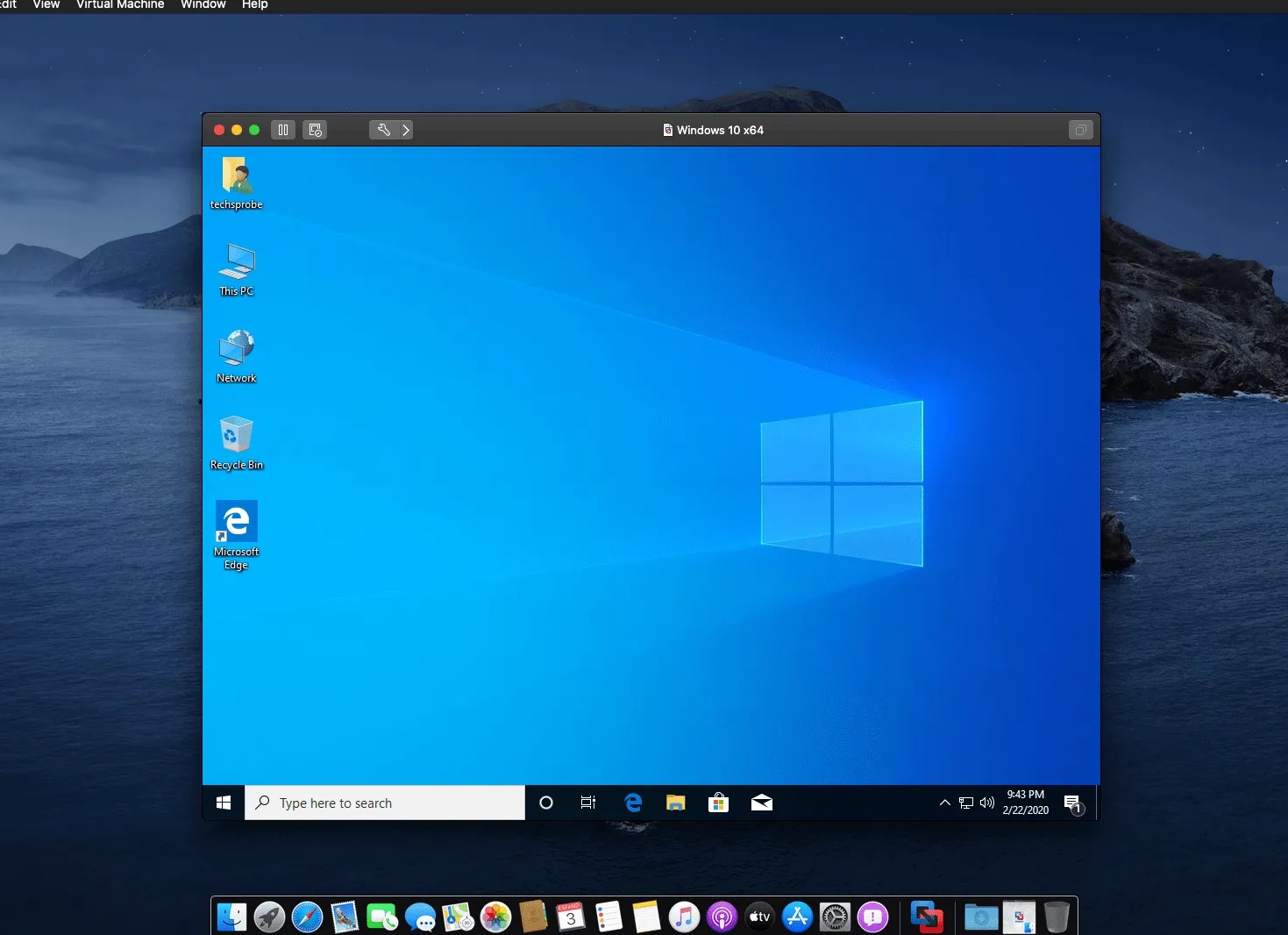This screenshot has height=935, width=1288.
Task: Open Podcasts from the Dock
Action: (x=722, y=917)
